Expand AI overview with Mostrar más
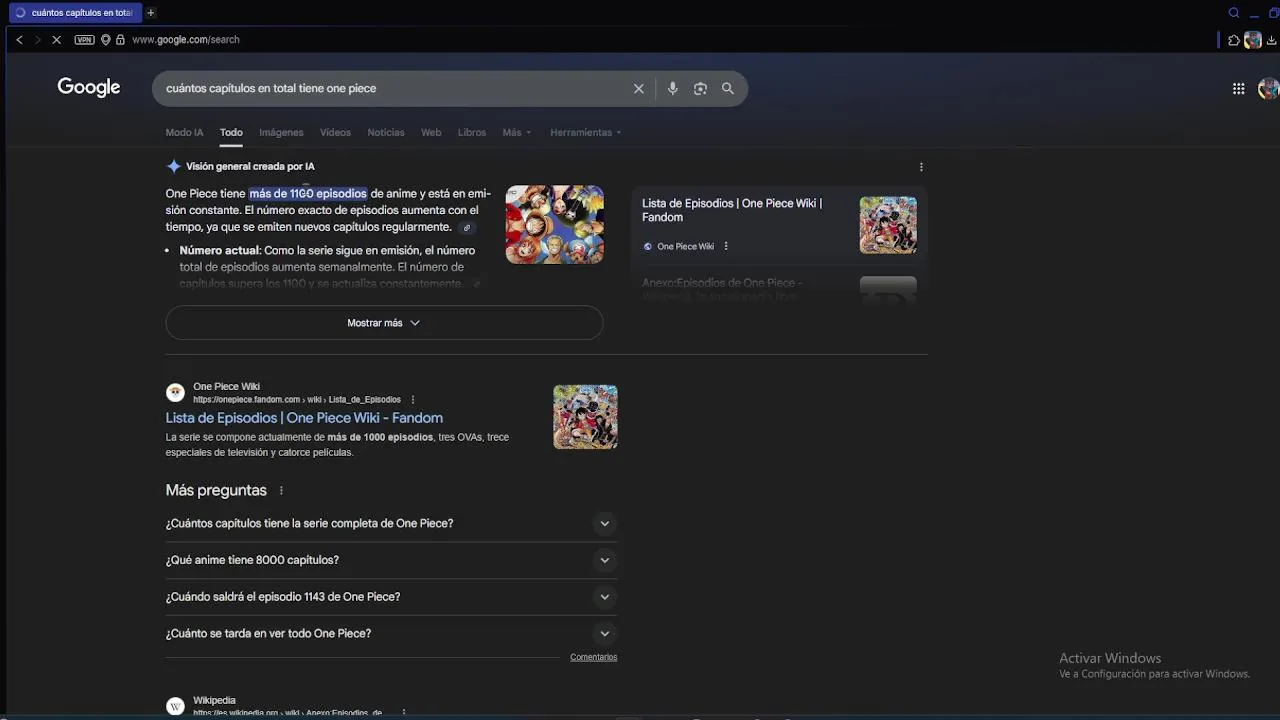The height and width of the screenshot is (720, 1280). point(384,323)
